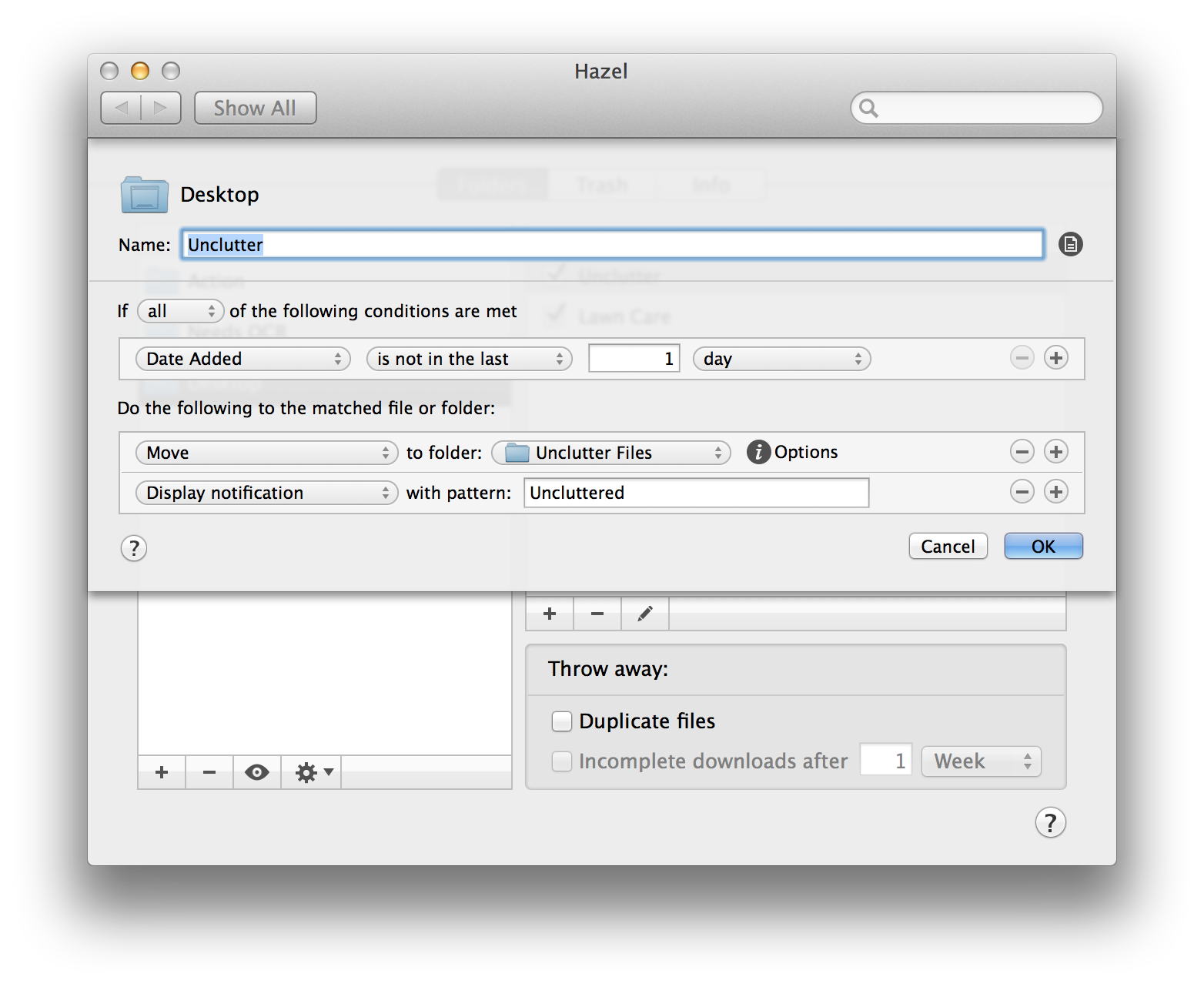Open the Week unit dropdown

point(982,761)
